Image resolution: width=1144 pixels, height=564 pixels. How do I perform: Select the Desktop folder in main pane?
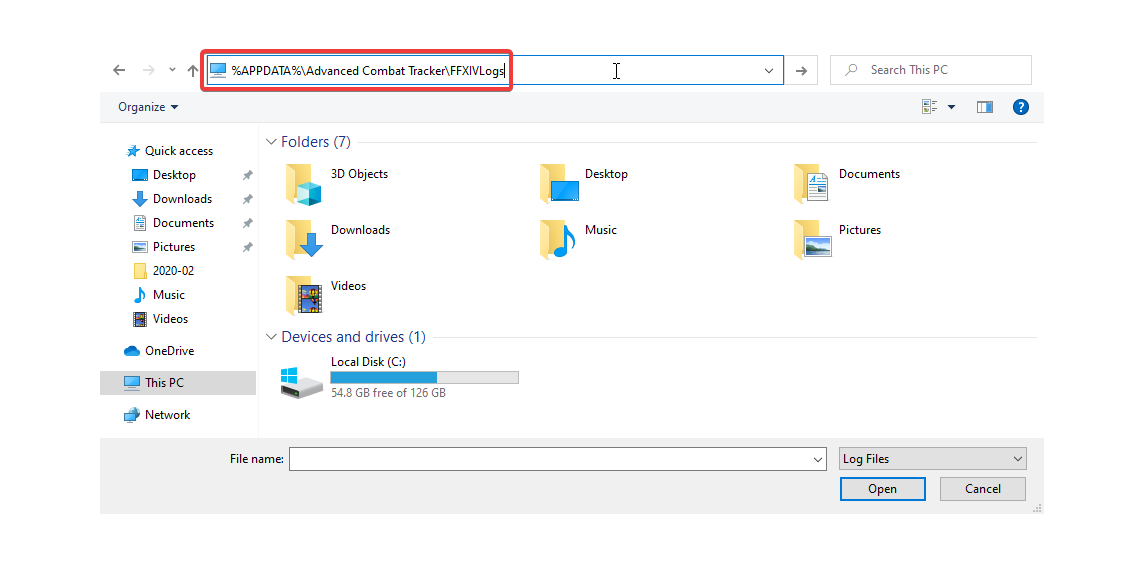584,182
